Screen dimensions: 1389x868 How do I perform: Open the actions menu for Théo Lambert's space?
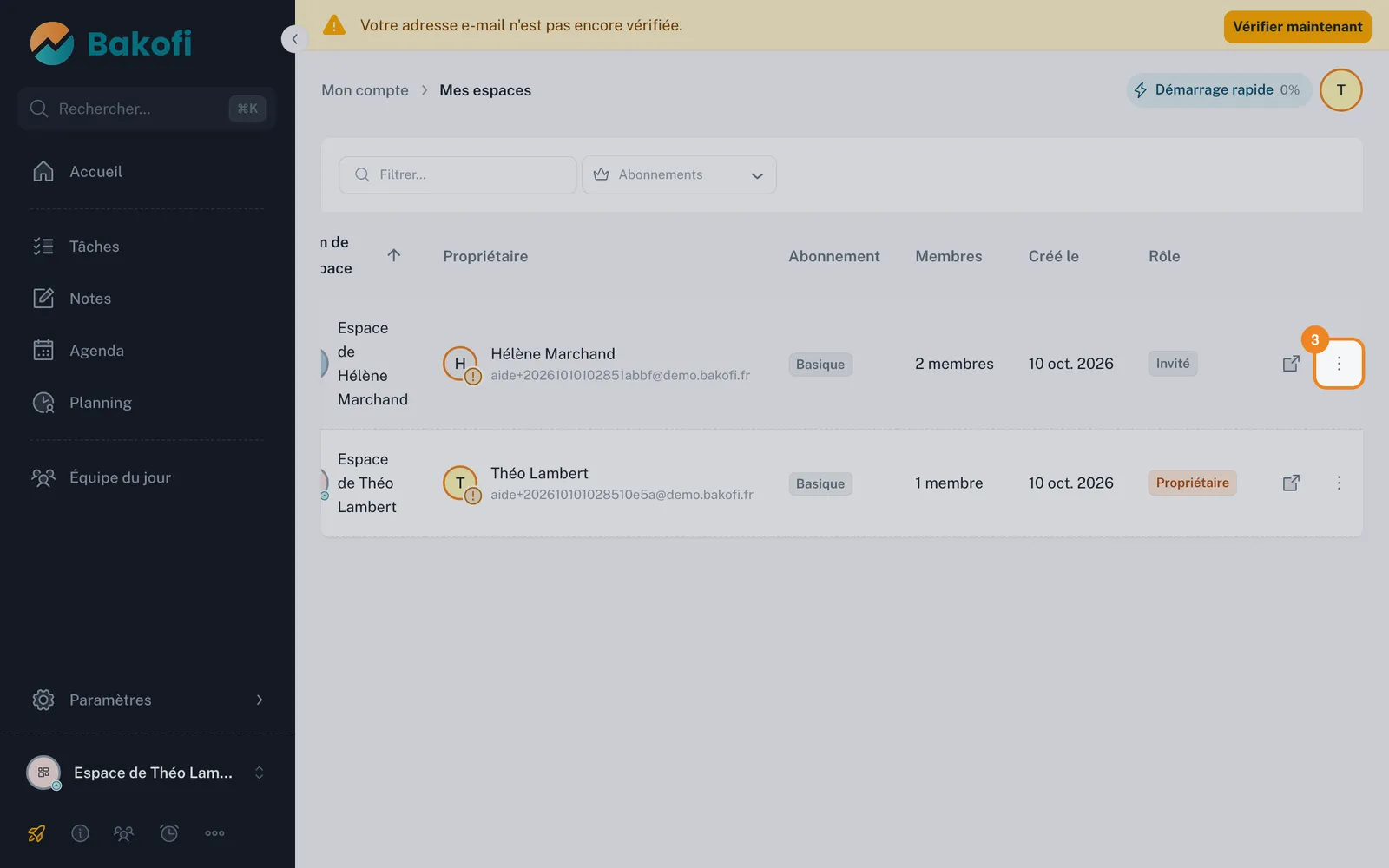1339,483
